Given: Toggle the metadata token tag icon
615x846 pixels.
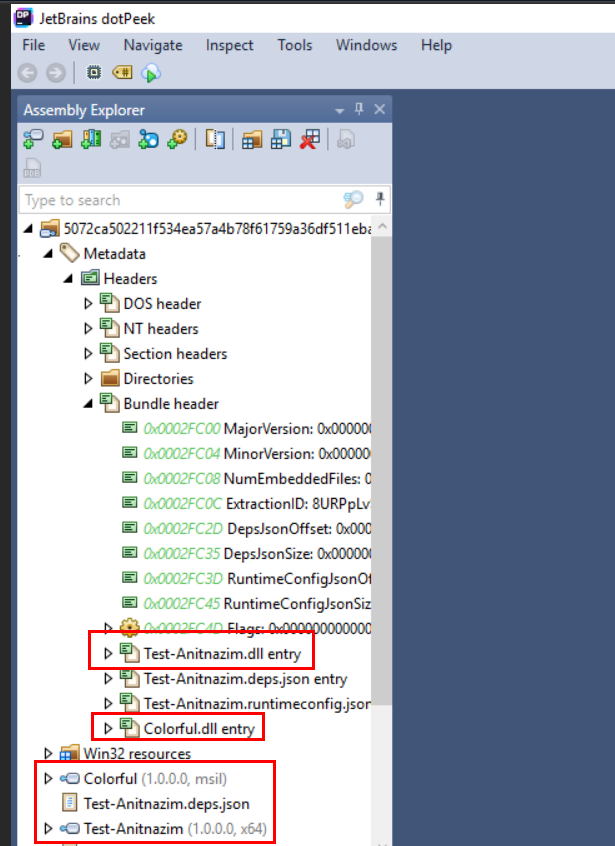Looking at the screenshot, I should (x=122, y=72).
